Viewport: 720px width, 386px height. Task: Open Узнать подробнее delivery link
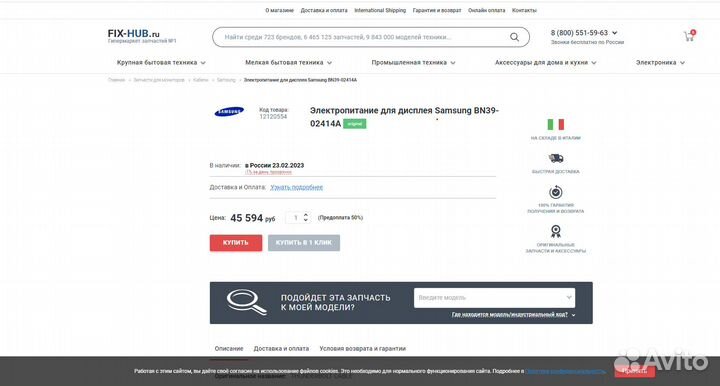(296, 187)
